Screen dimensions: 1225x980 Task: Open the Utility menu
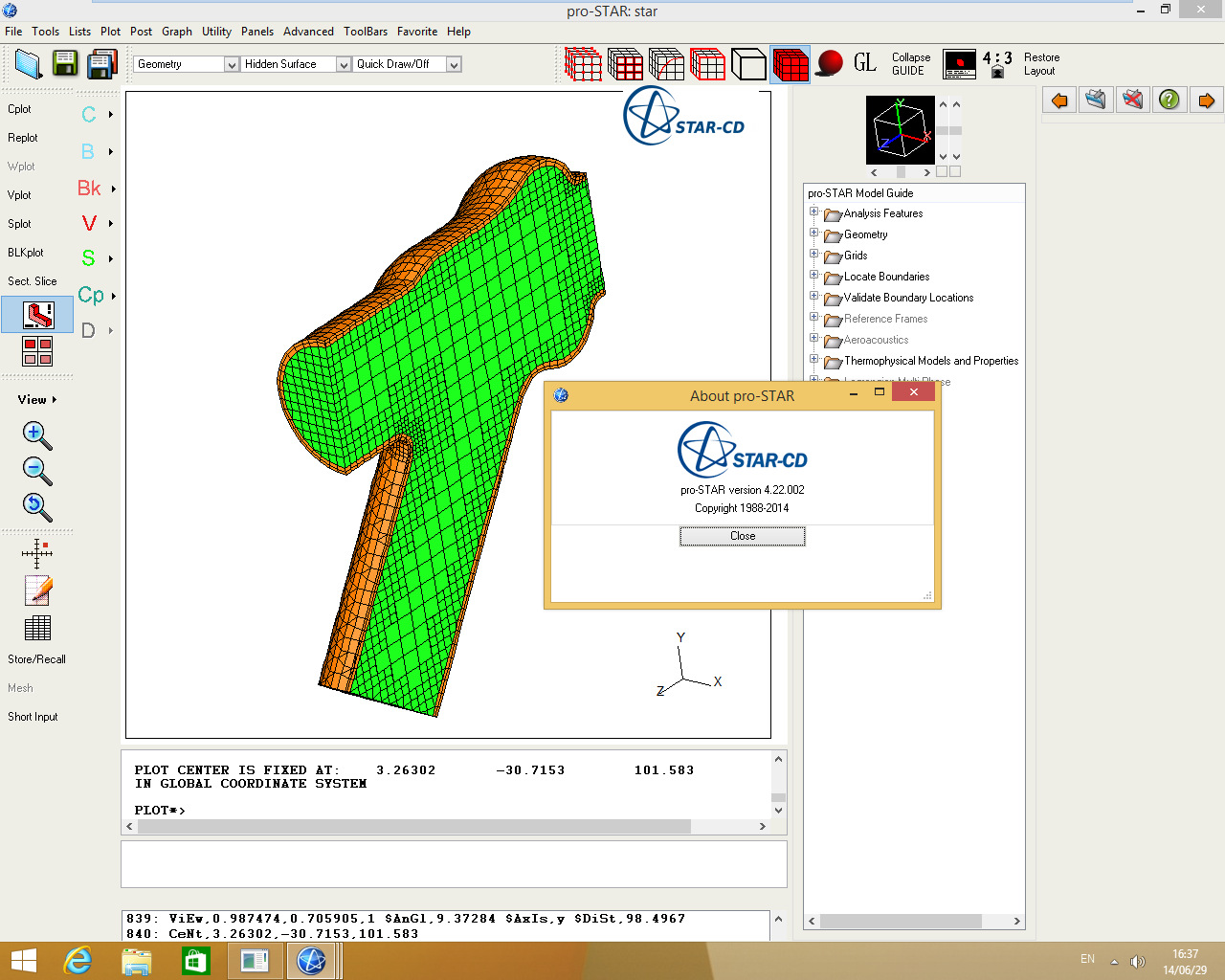click(x=216, y=32)
